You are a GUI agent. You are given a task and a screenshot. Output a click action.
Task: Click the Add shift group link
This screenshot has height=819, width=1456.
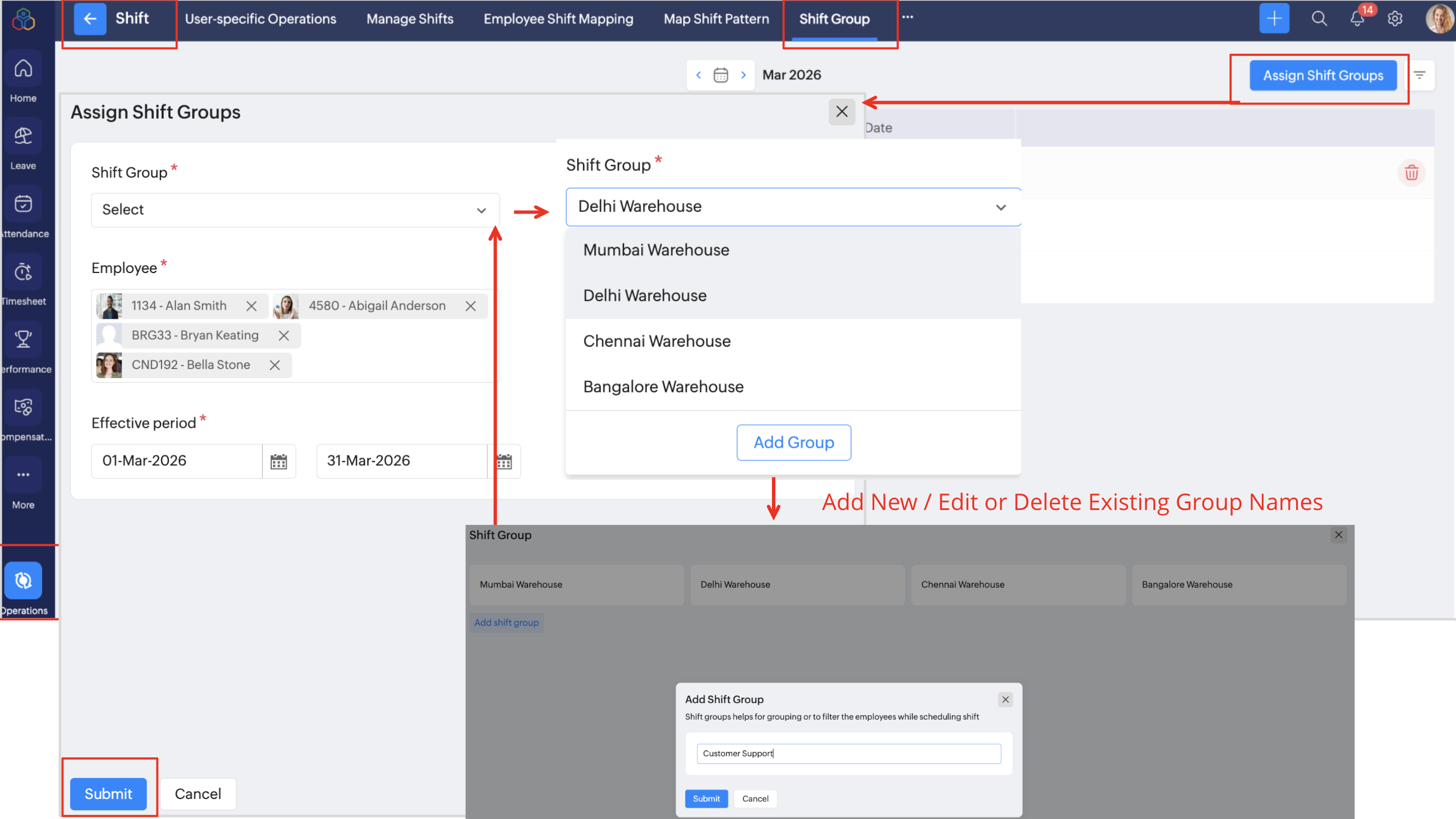click(506, 623)
